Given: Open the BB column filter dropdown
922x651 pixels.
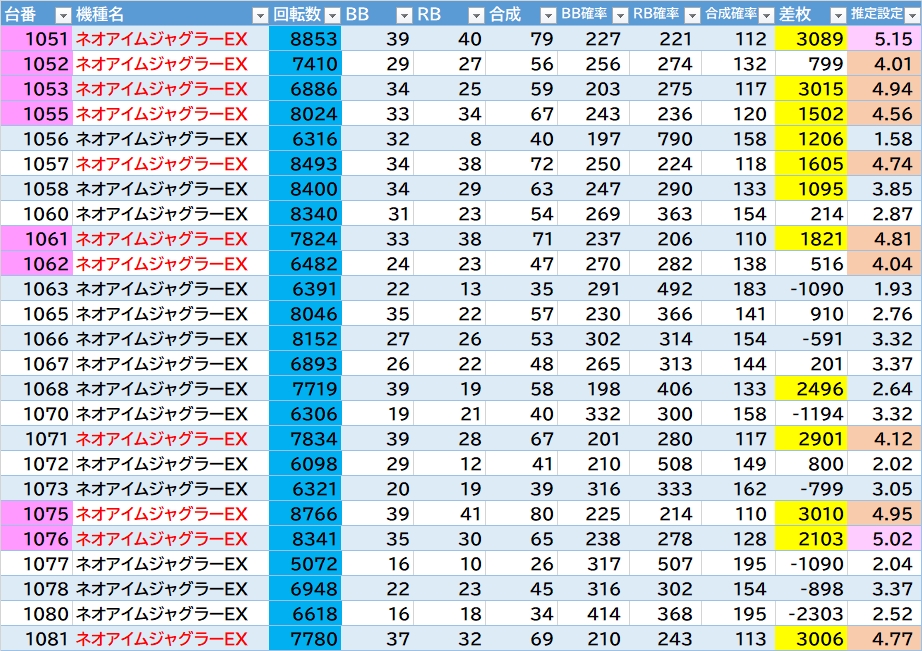Looking at the screenshot, I should coord(404,15).
